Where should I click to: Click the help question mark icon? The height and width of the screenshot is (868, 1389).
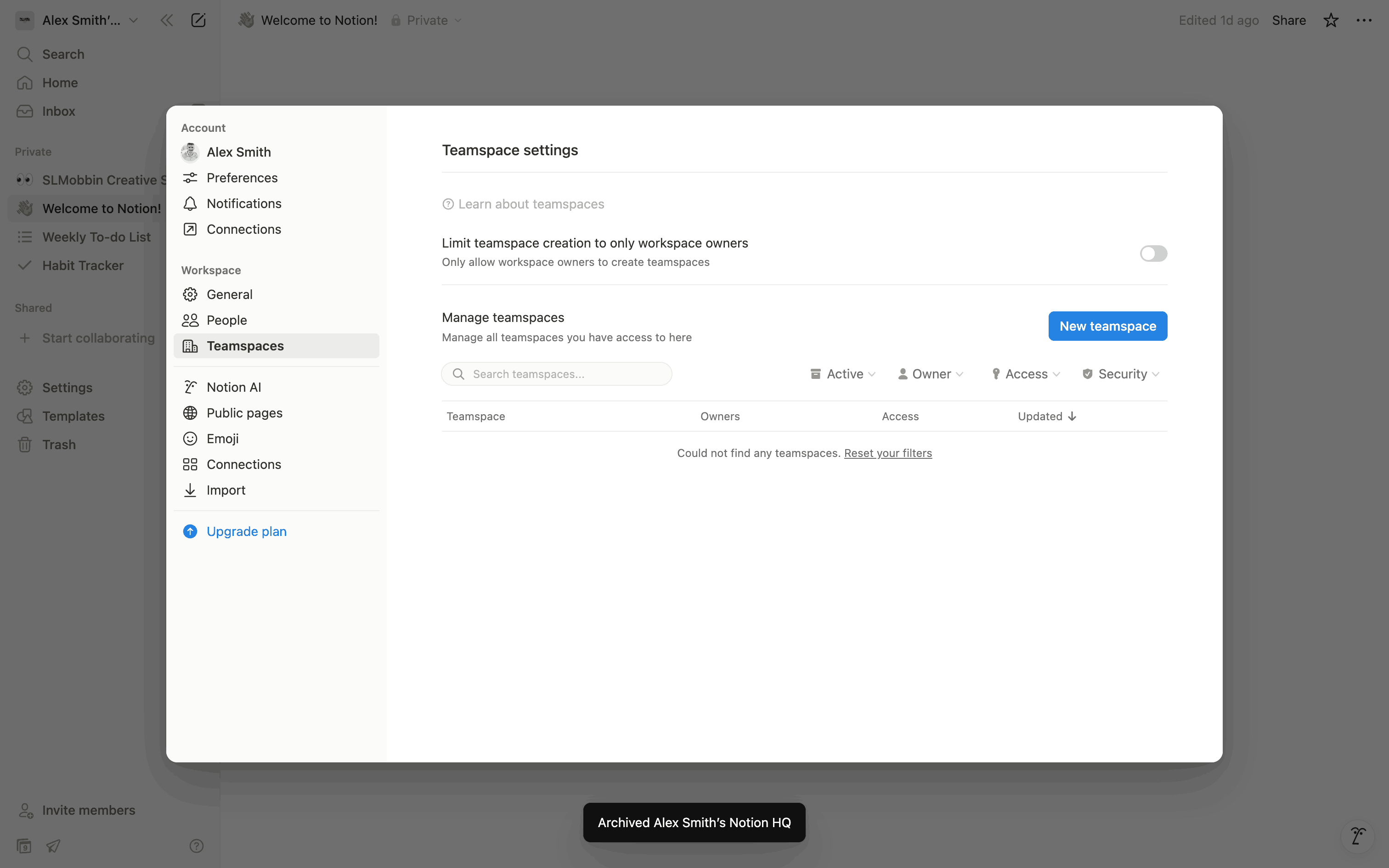(x=196, y=845)
